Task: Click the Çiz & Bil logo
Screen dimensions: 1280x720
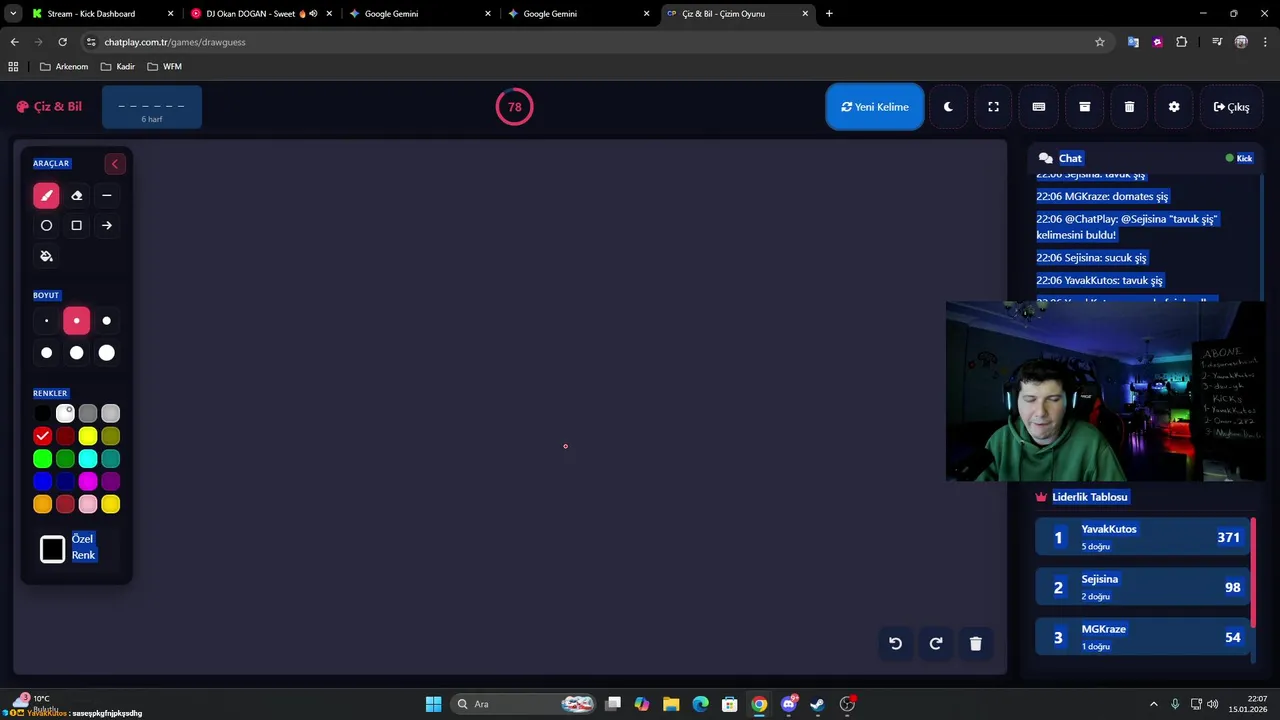Action: point(49,107)
